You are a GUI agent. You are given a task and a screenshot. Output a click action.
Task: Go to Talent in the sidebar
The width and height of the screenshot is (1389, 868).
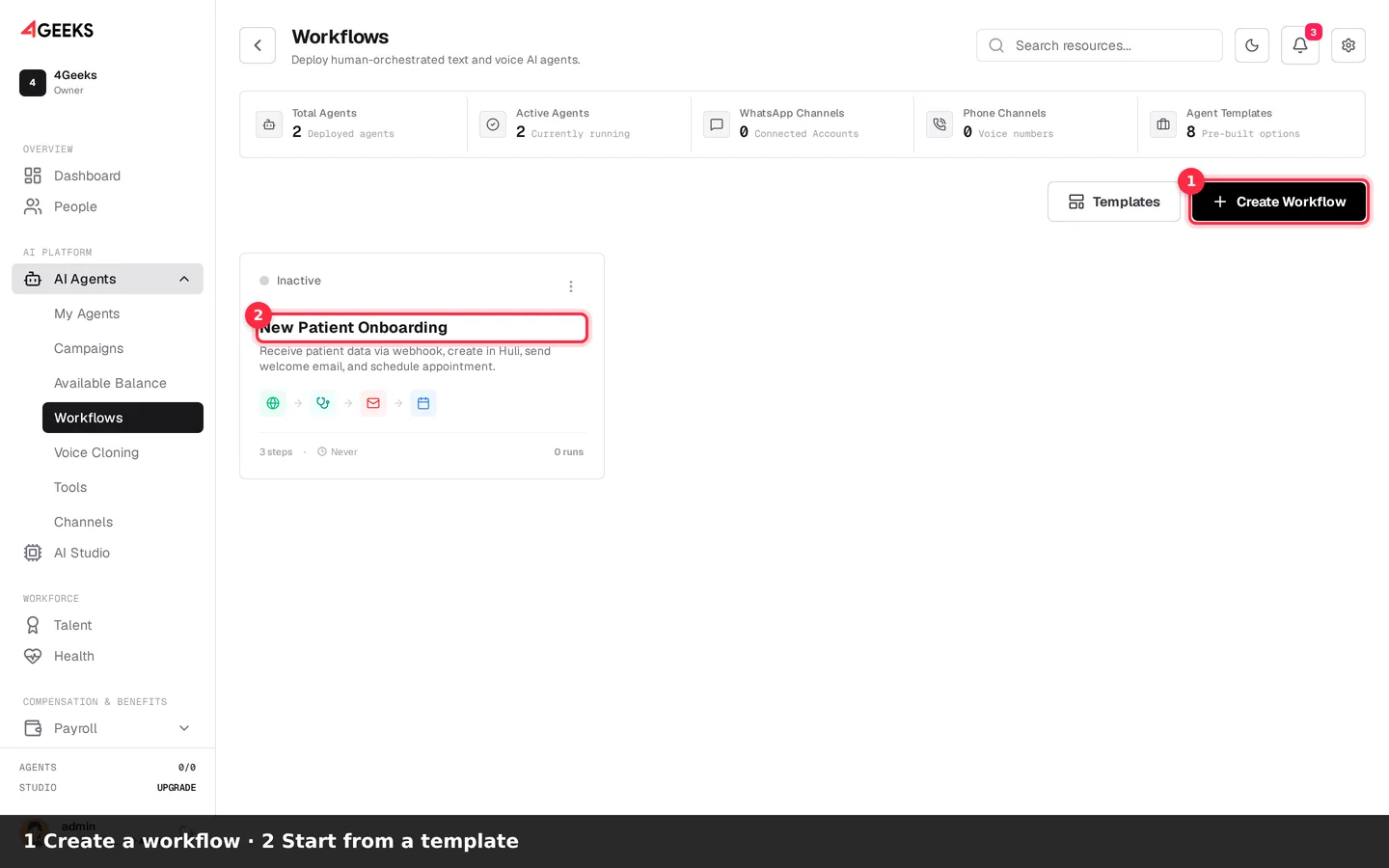click(108, 625)
